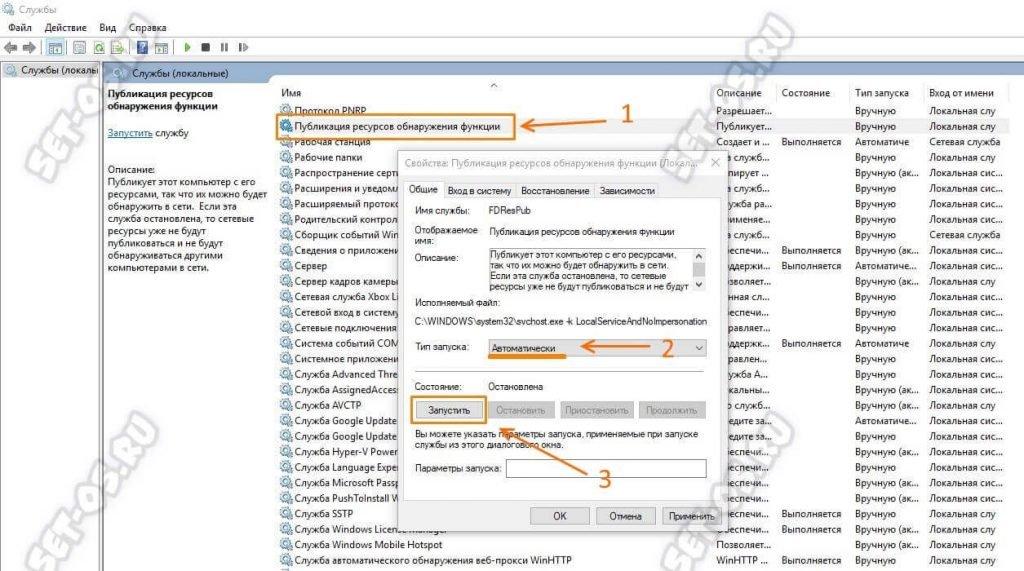Click gear icon of Сервер service
This screenshot has height=571, width=1024.
click(286, 265)
